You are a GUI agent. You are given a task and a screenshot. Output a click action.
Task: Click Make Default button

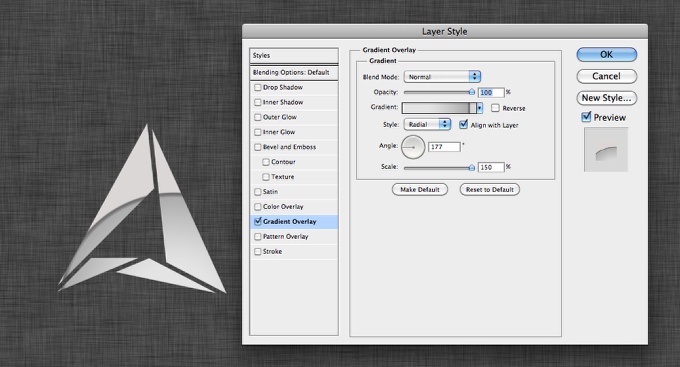420,190
